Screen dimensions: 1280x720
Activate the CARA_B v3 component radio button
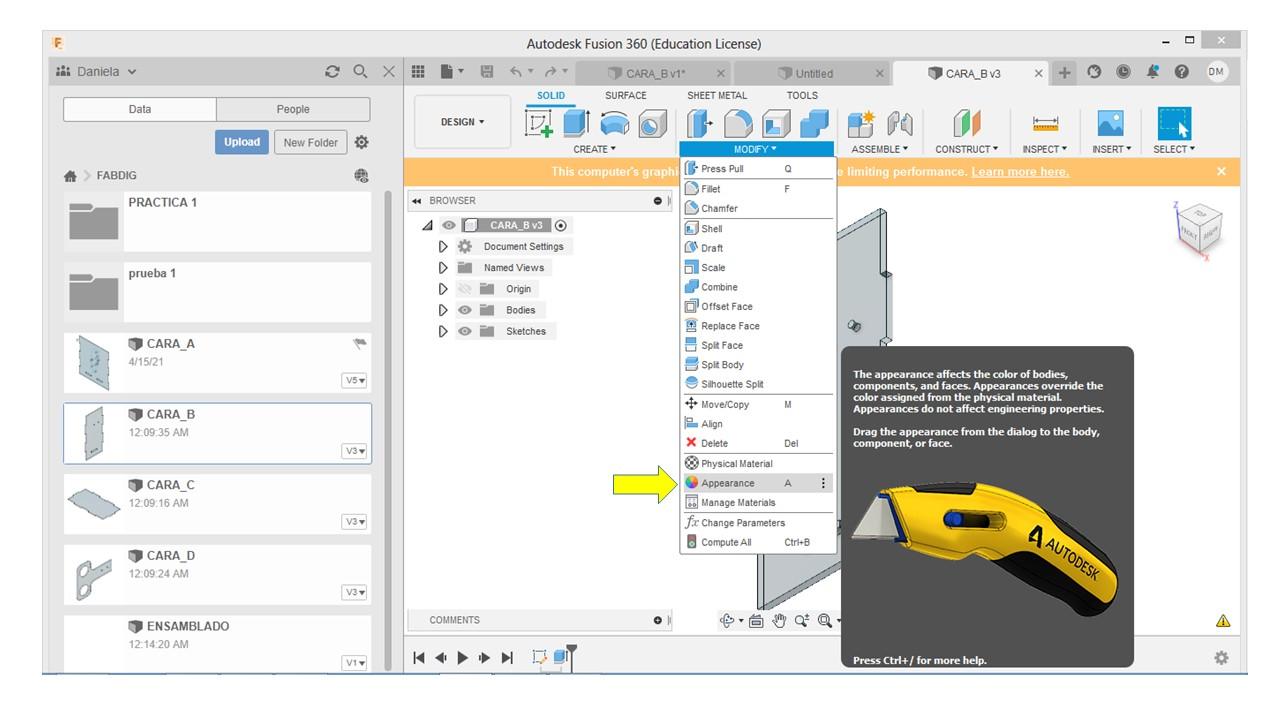click(x=560, y=226)
